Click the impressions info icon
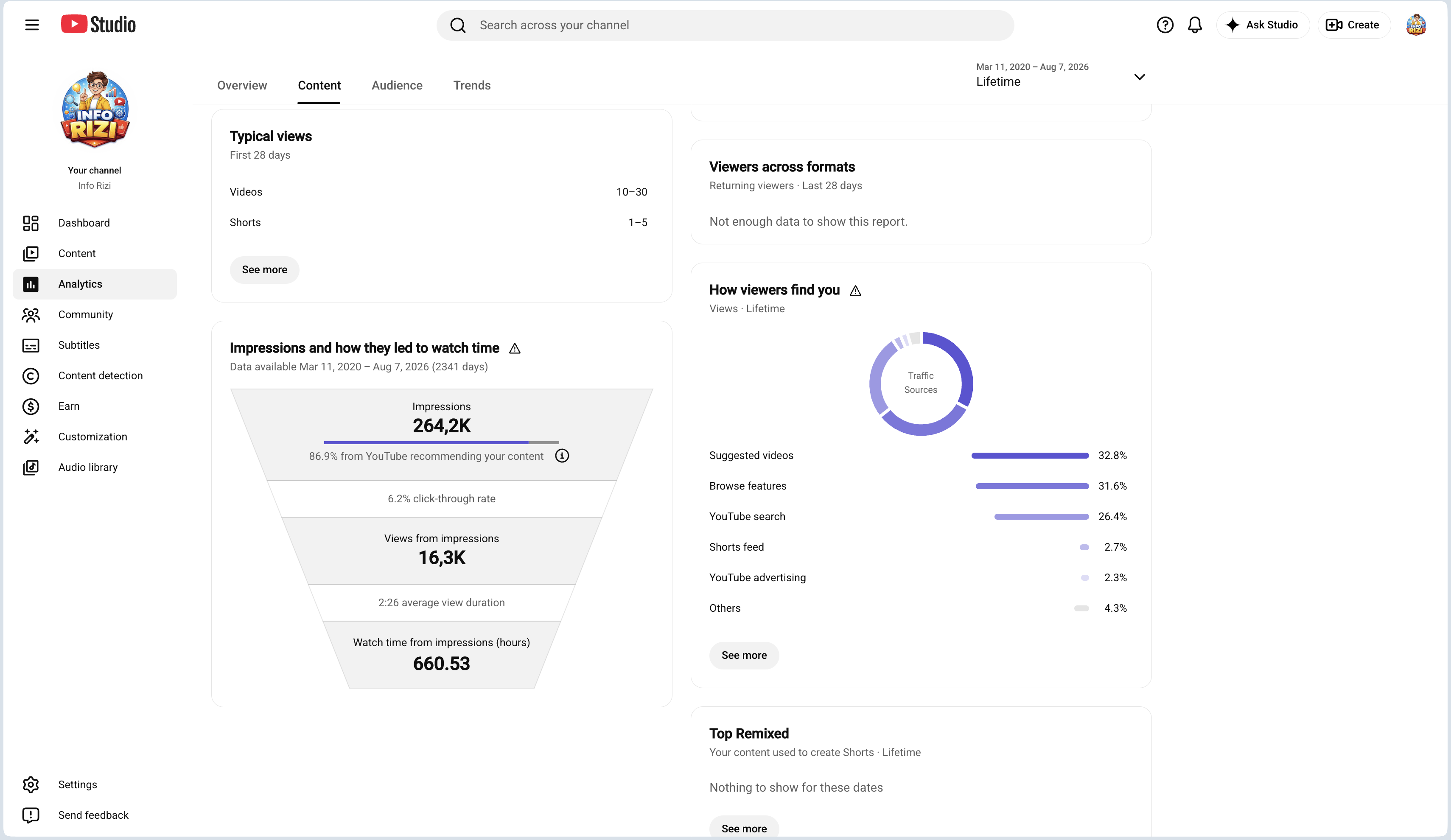 [562, 456]
